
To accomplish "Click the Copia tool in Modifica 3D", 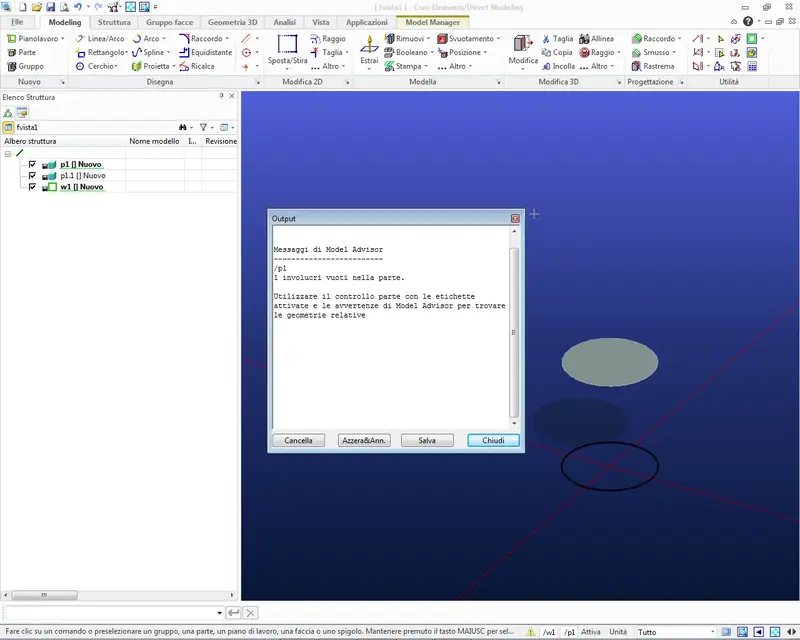I will [x=557, y=52].
